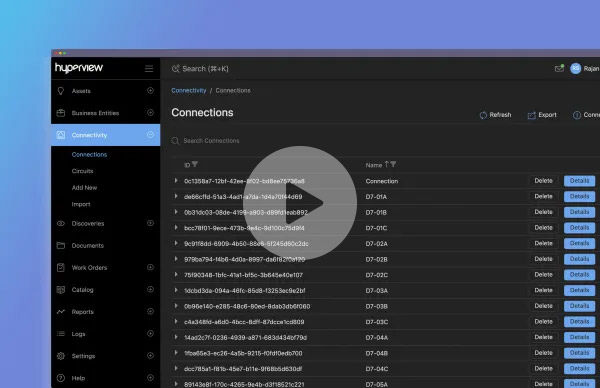
Task: Click the Export button
Action: 542,115
